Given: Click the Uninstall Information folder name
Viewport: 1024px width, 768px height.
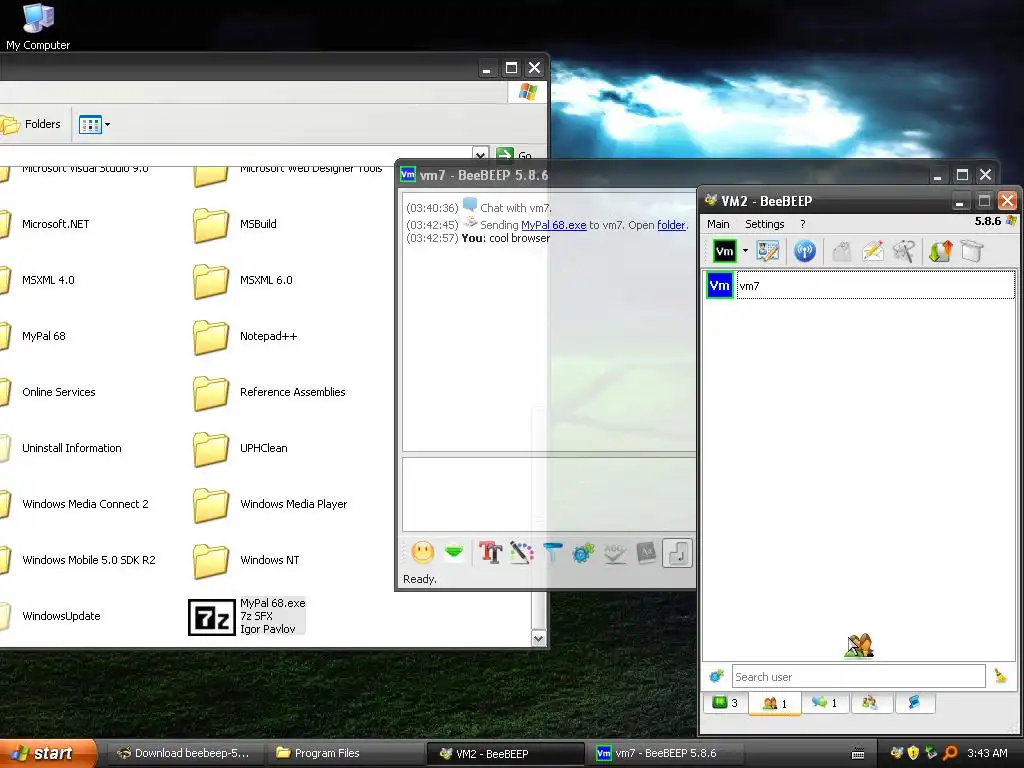Looking at the screenshot, I should [72, 448].
